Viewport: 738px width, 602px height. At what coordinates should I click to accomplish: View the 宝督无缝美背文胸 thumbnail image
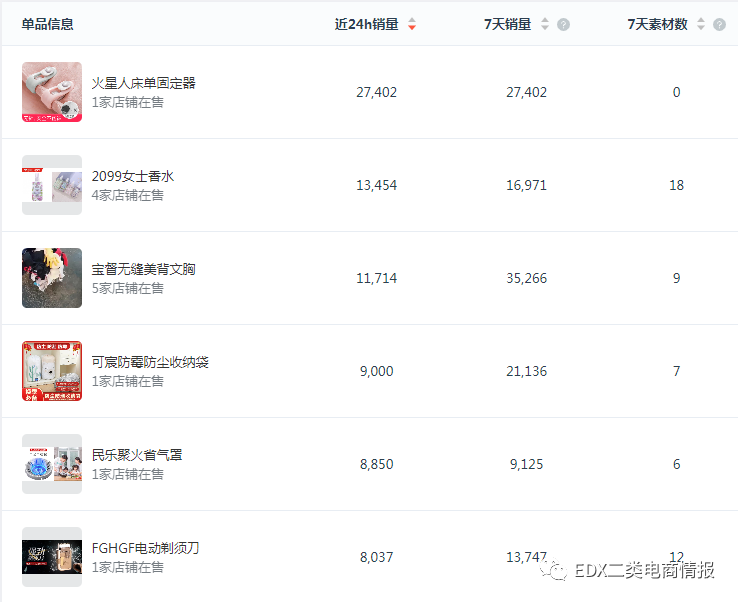[x=52, y=278]
